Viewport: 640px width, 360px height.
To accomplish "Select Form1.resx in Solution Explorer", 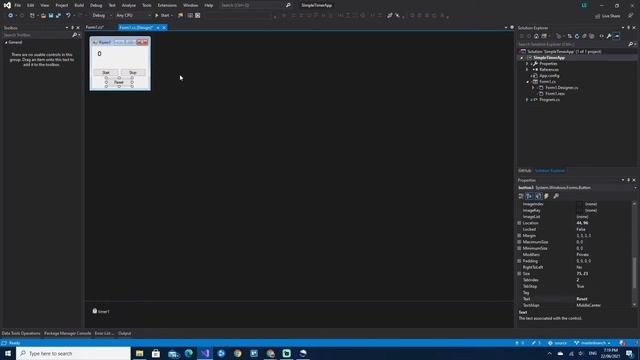I will coord(555,93).
